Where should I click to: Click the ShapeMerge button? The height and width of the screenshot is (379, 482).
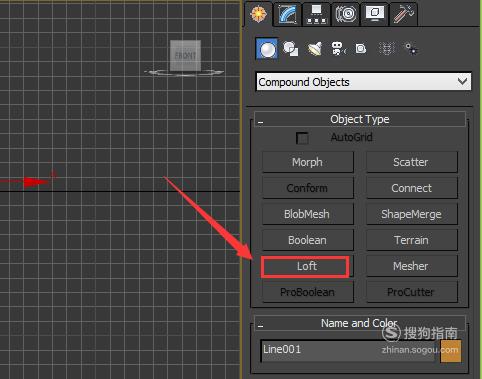pyautogui.click(x=411, y=214)
